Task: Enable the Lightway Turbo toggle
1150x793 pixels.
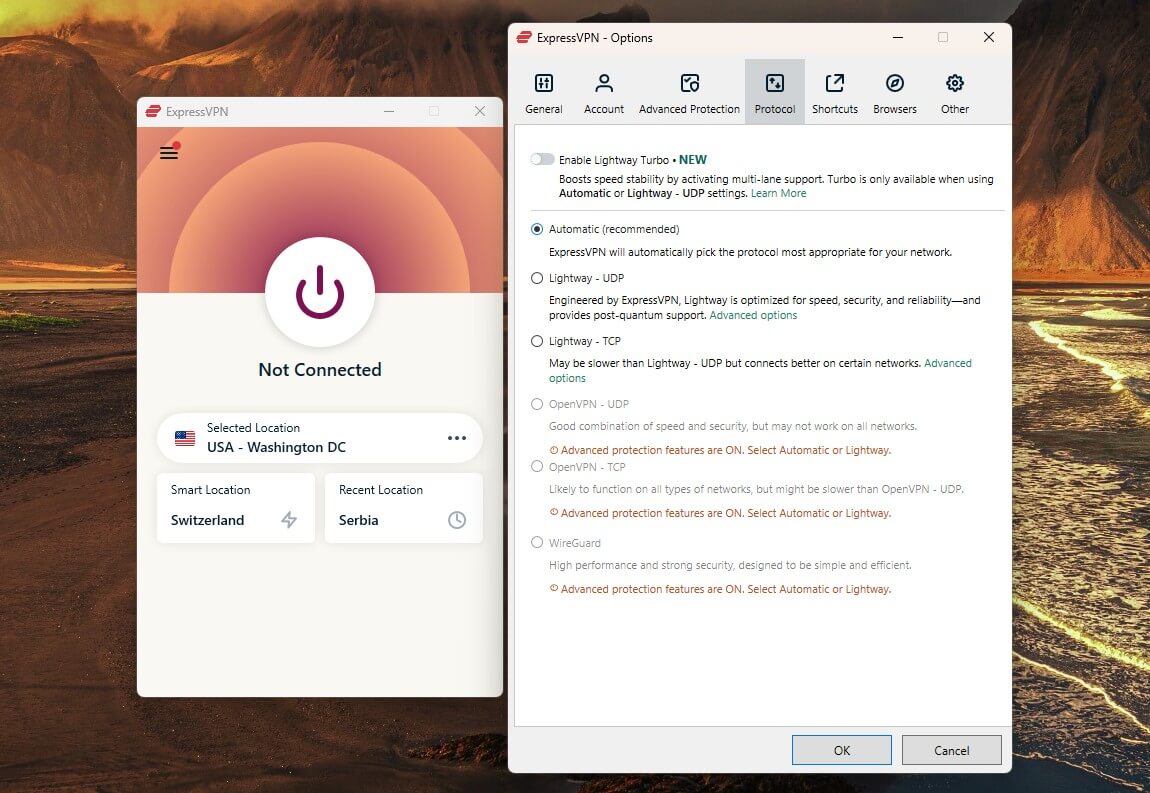Action: click(542, 159)
